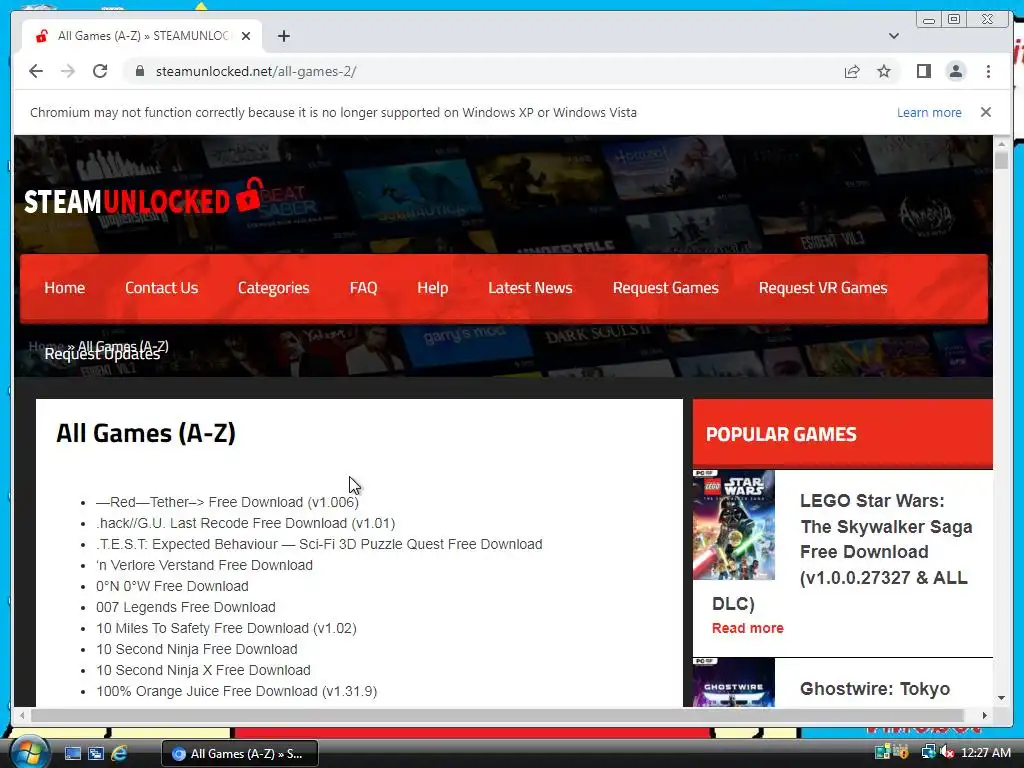Select All Games taskbar button

[x=240, y=753]
